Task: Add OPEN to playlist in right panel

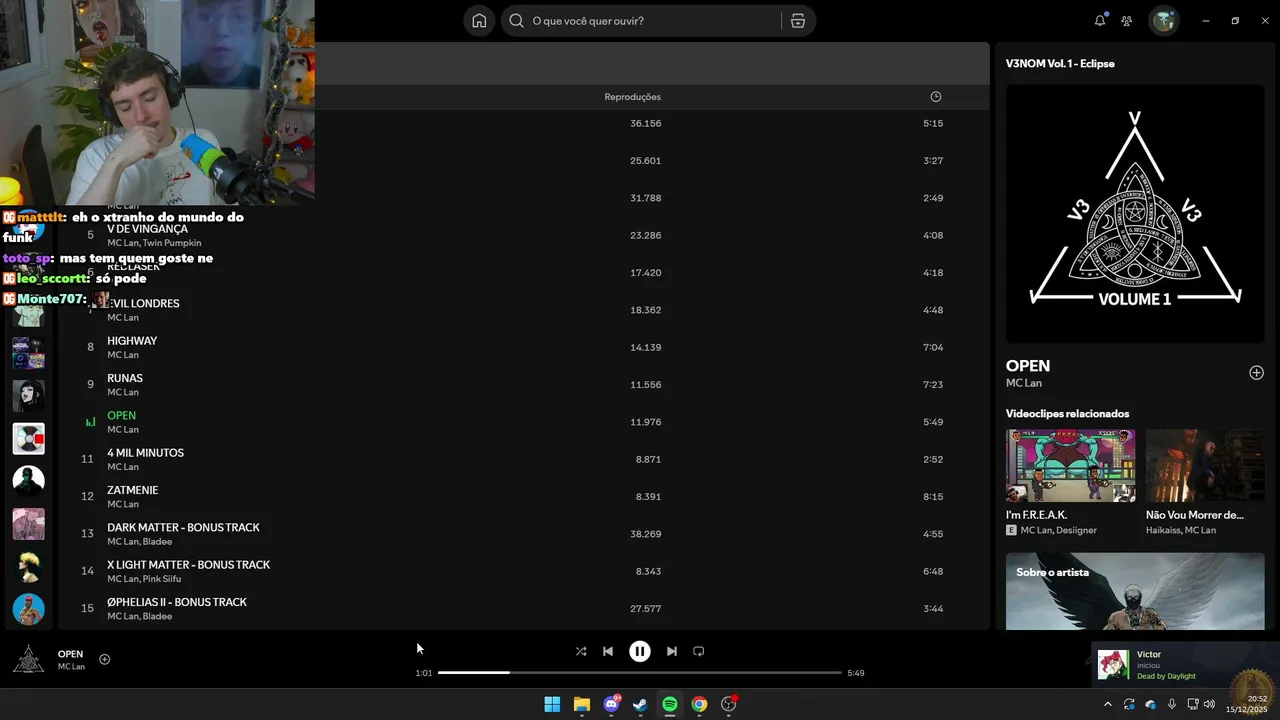Action: tap(1256, 373)
